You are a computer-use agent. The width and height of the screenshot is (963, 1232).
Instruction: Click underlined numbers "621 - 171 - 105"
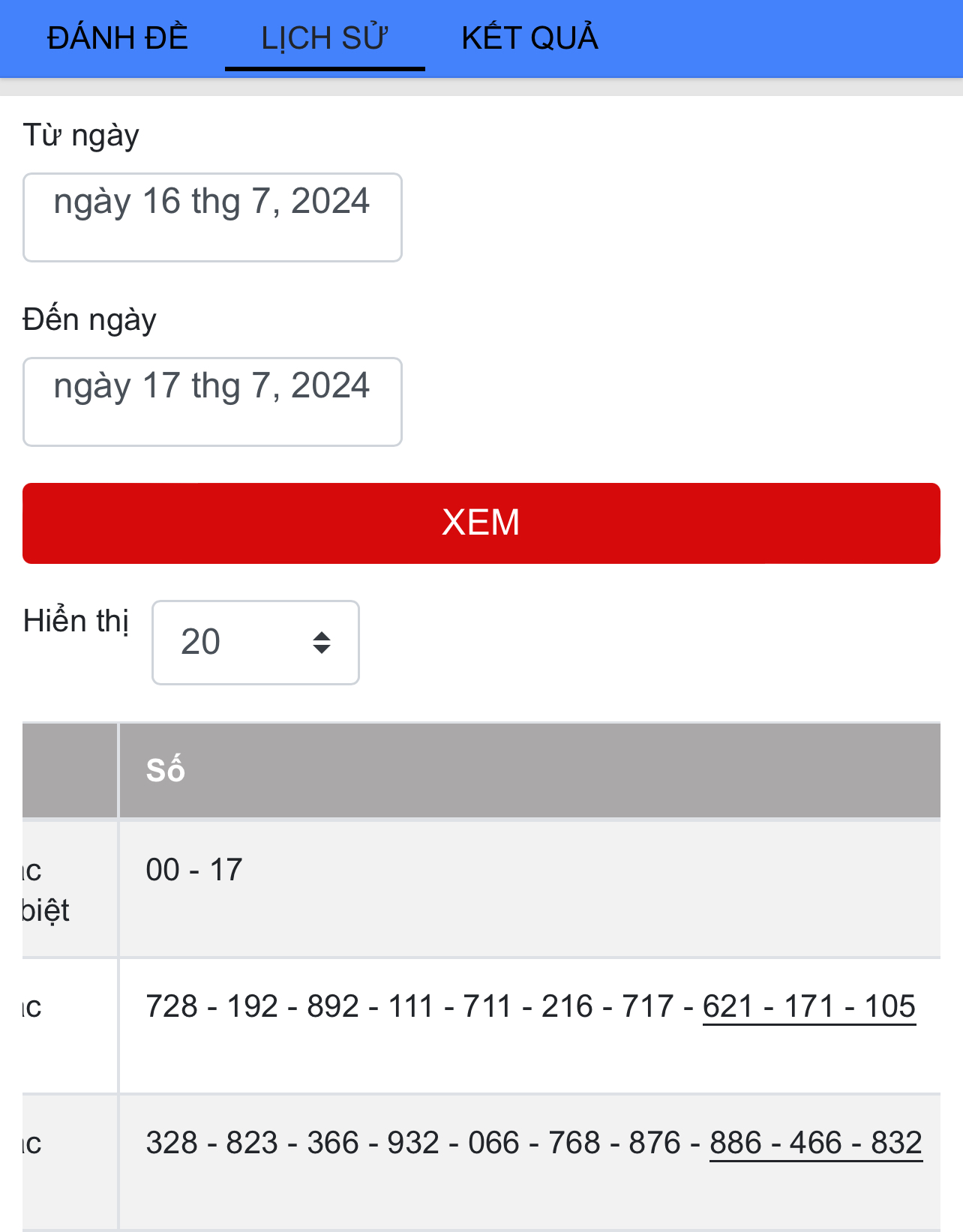pos(809,1006)
